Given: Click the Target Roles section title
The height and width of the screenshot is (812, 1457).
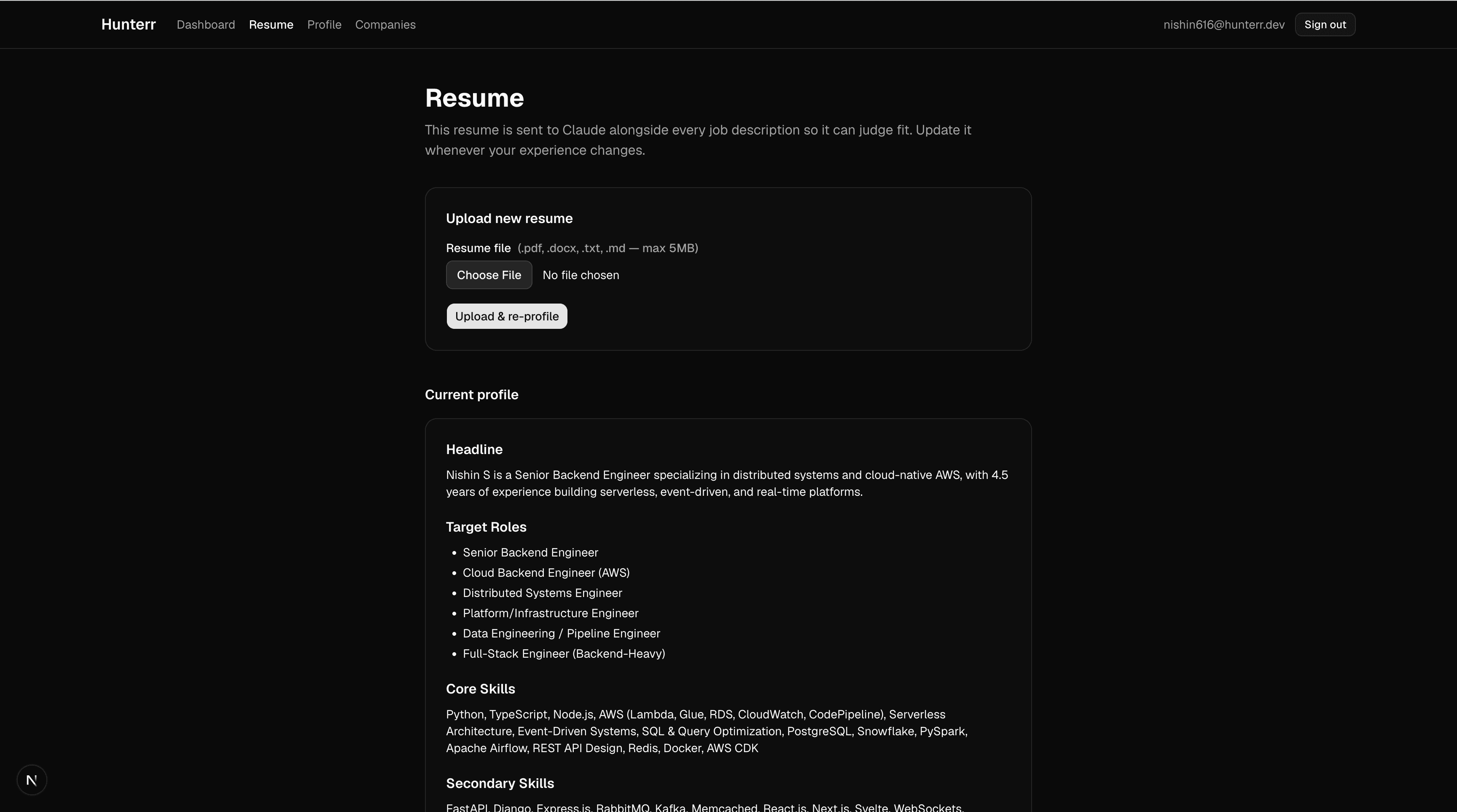Looking at the screenshot, I should 486,527.
